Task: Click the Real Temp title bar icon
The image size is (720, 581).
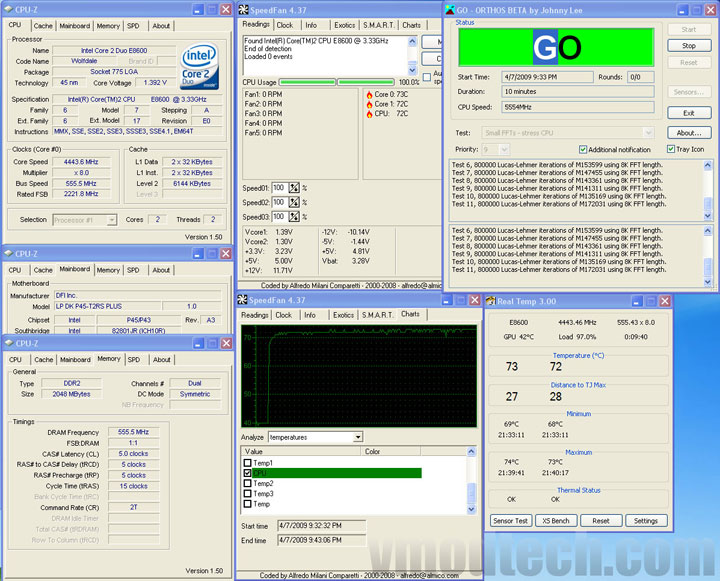Action: coord(491,301)
